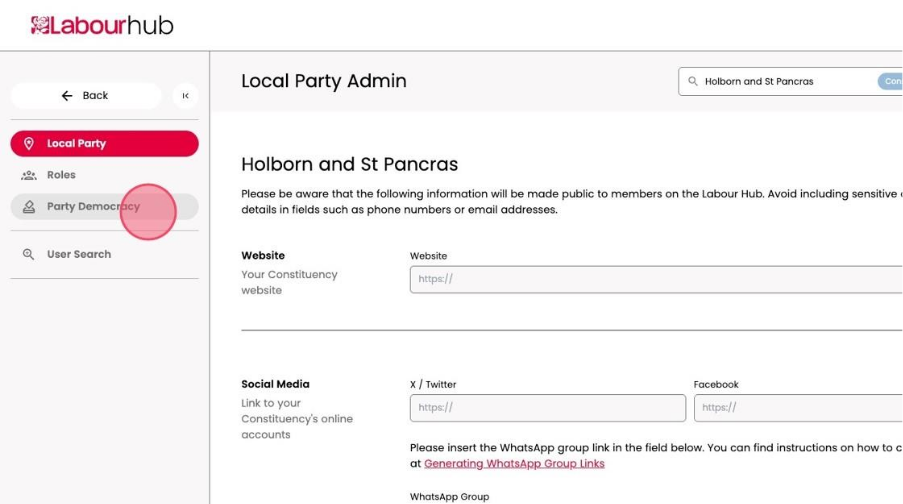
Task: Open the Local Party section label
Action: pyautogui.click(x=76, y=144)
